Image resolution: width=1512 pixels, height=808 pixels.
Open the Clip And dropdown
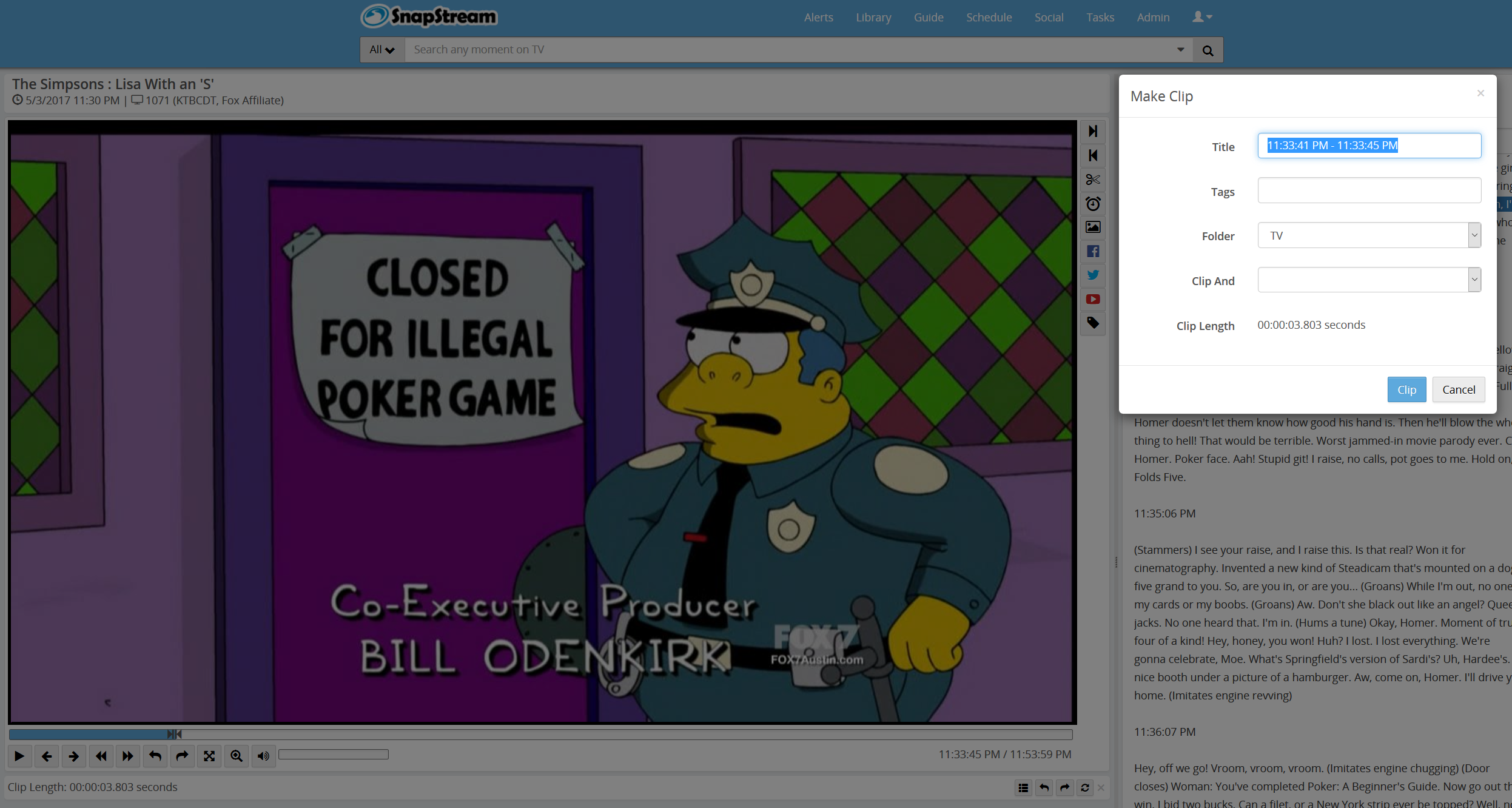(1369, 280)
